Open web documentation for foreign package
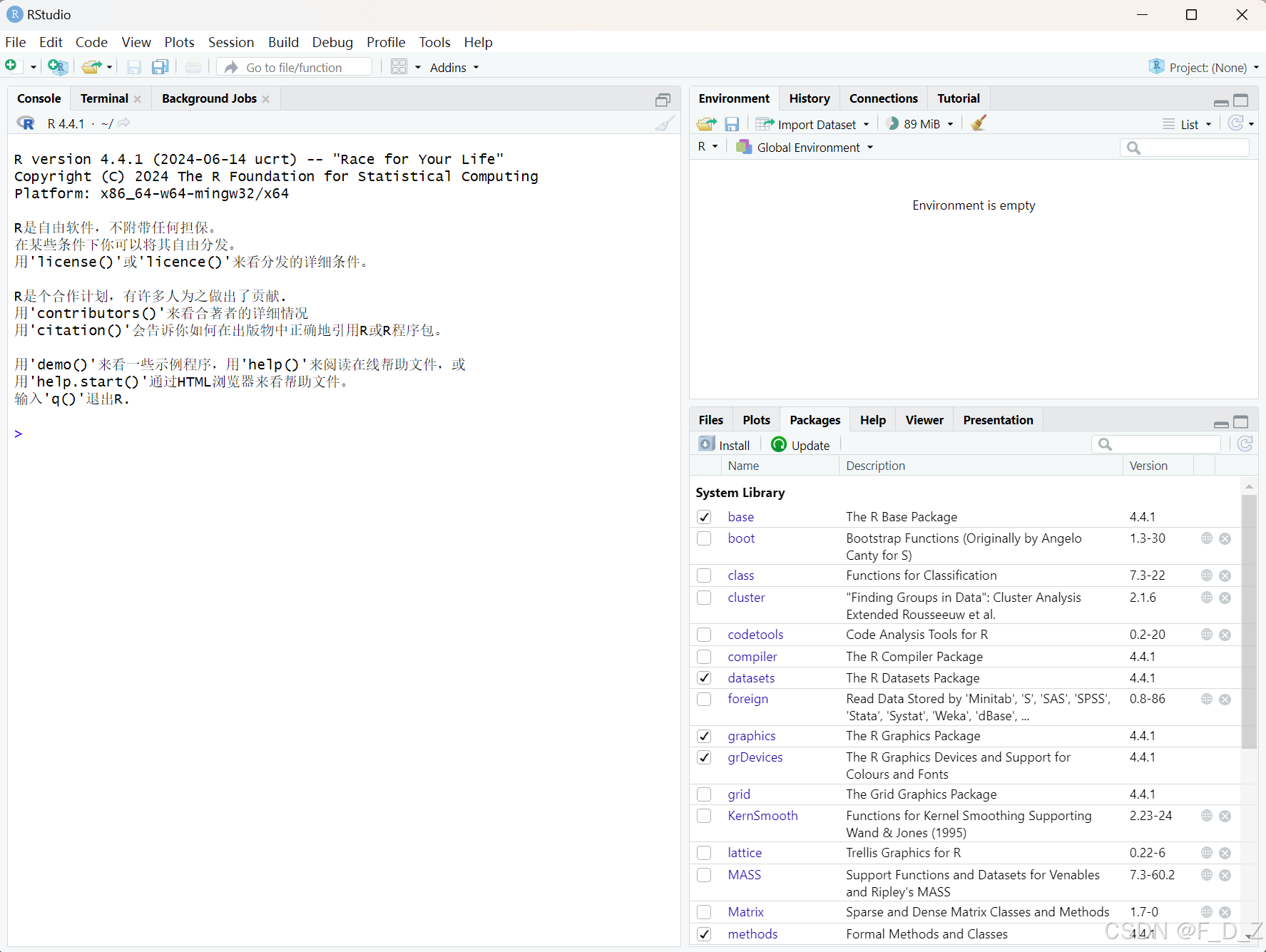Image resolution: width=1266 pixels, height=952 pixels. [1207, 699]
